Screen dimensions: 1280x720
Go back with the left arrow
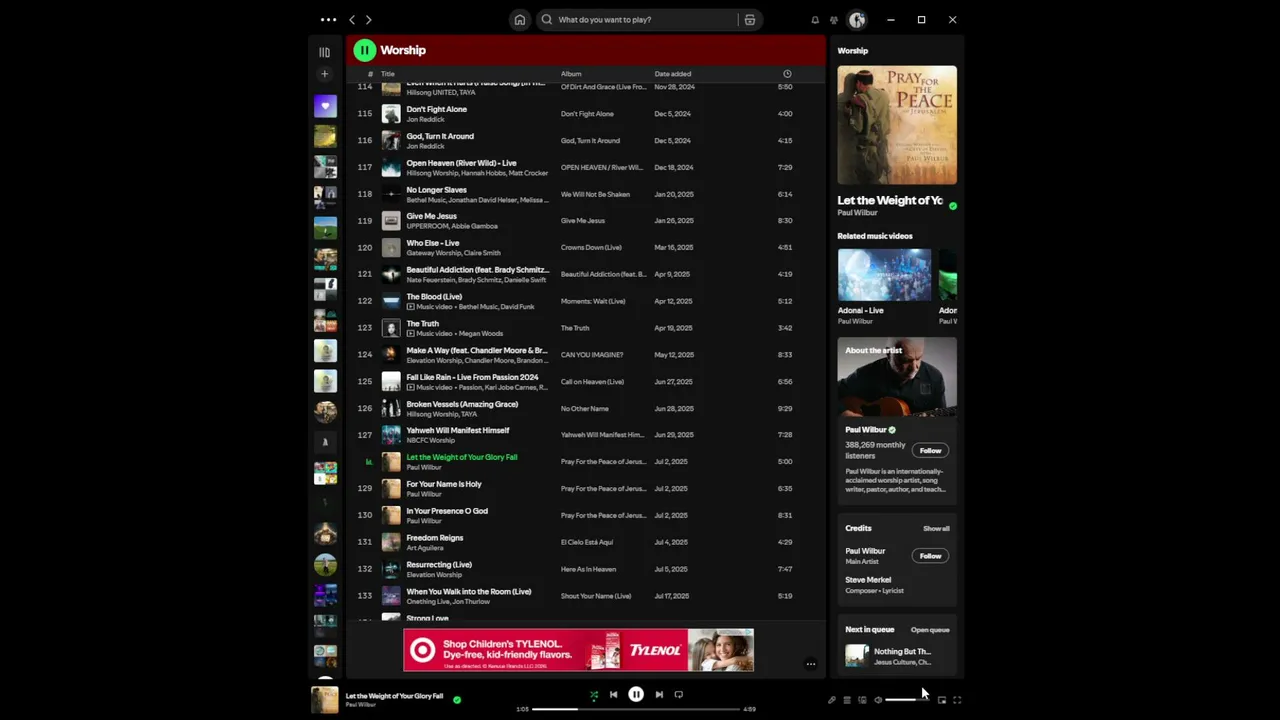click(352, 19)
